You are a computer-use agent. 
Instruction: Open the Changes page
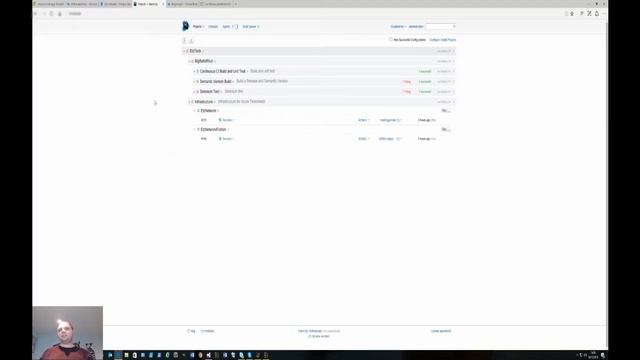(x=213, y=27)
